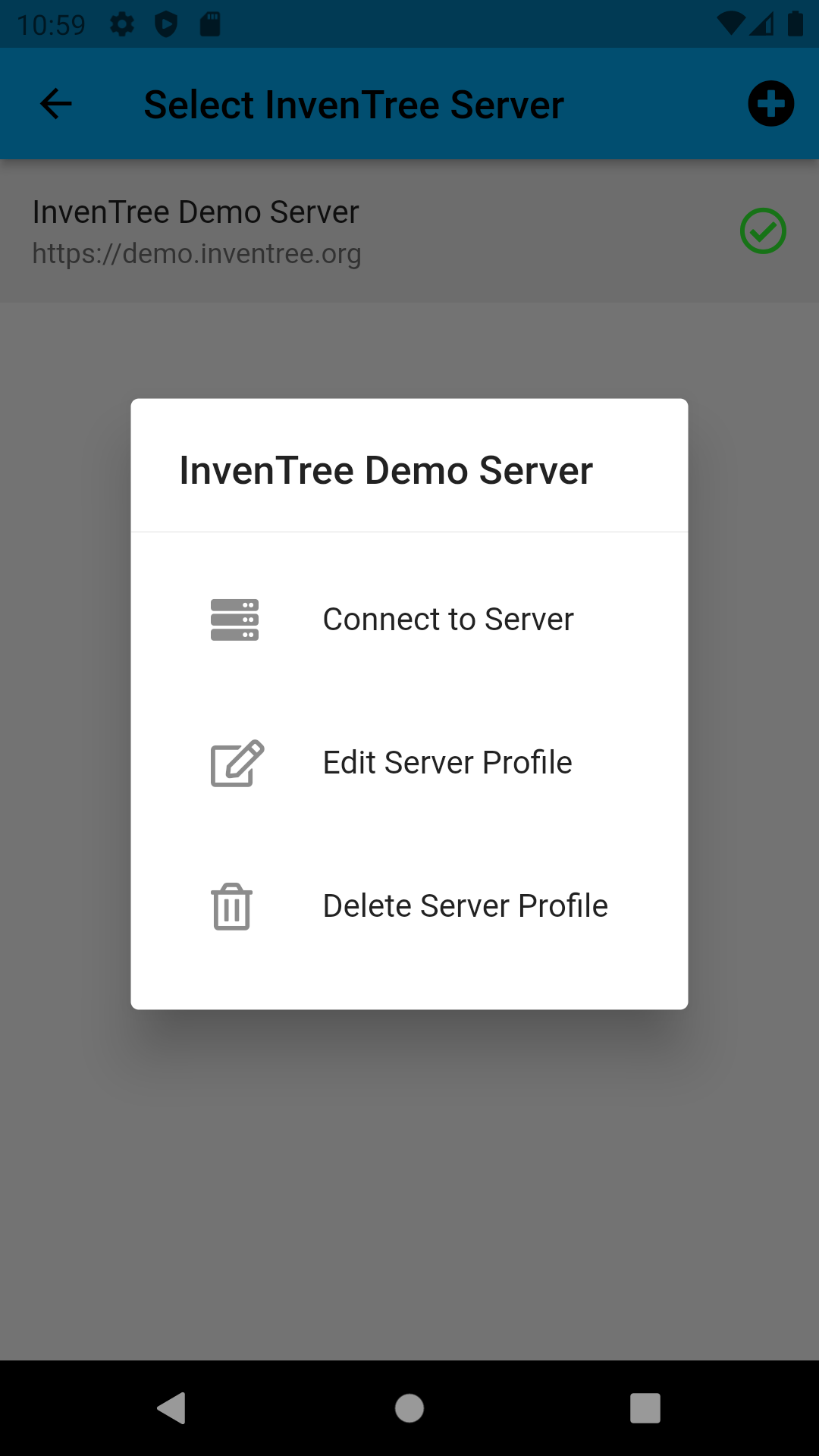Tap the settings gear in status bar
819x1456 pixels.
click(122, 24)
